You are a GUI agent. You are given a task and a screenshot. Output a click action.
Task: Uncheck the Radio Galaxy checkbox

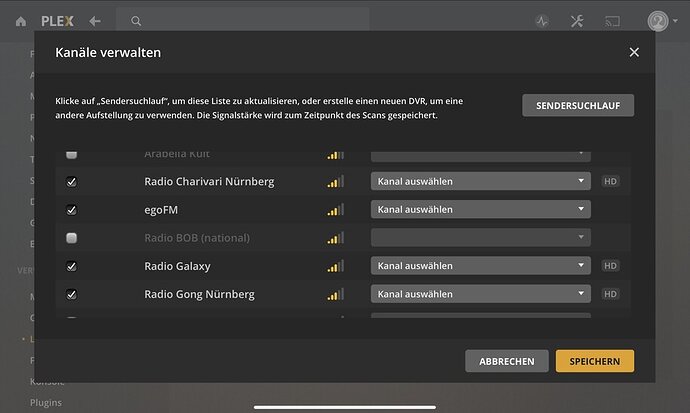(71, 266)
